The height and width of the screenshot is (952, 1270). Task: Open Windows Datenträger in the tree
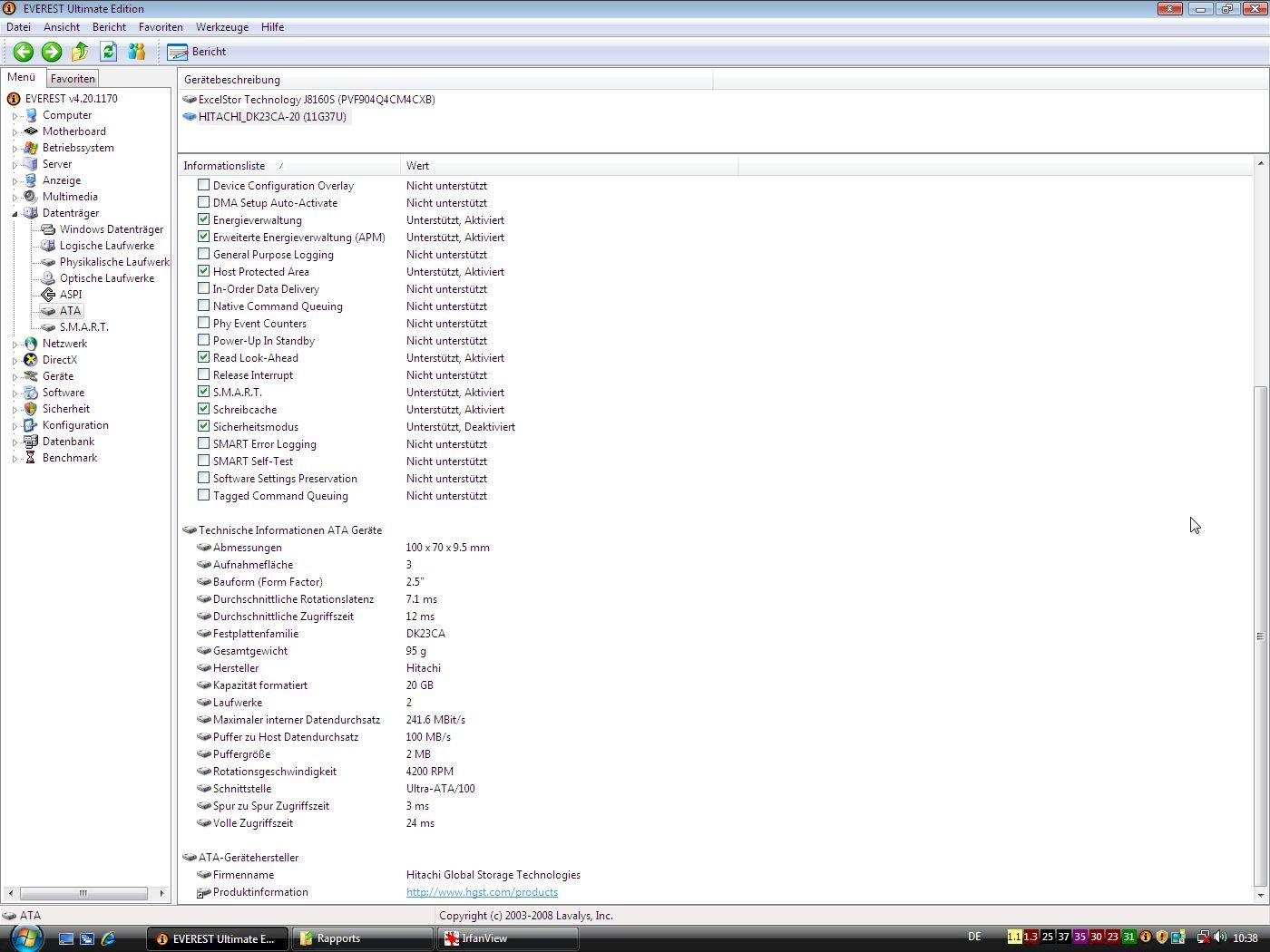click(111, 229)
